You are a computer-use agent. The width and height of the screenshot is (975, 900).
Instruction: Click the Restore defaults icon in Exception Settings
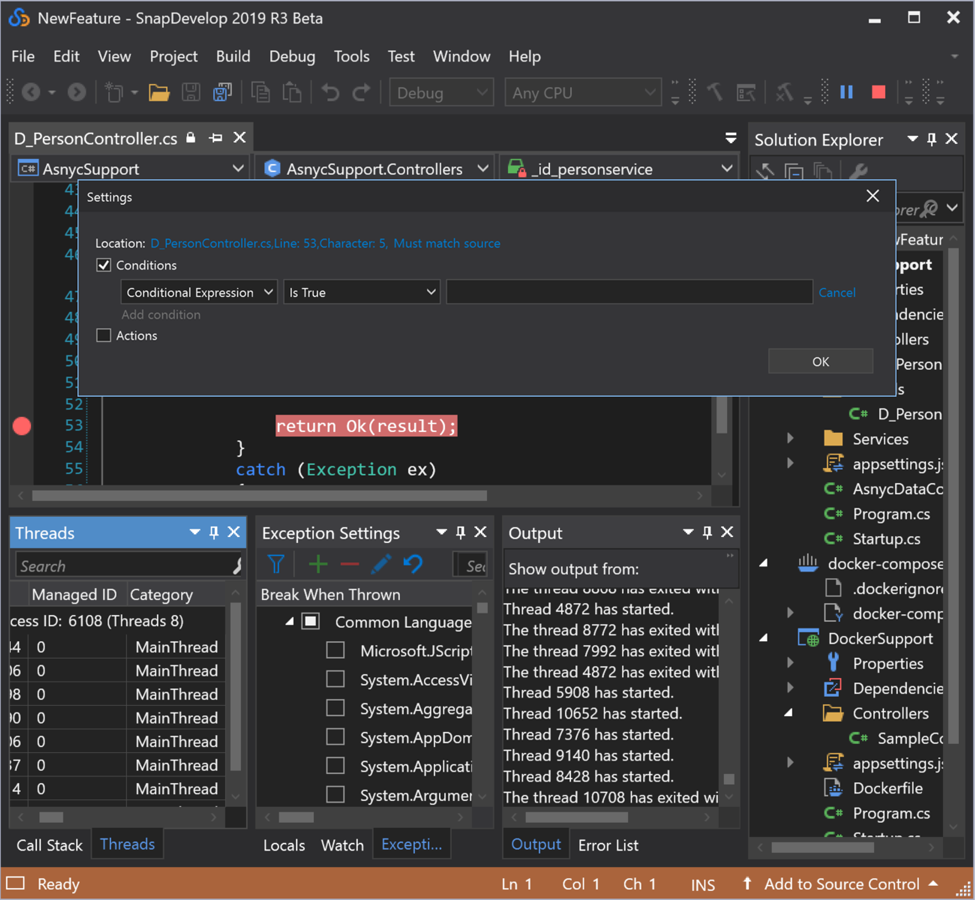point(413,565)
